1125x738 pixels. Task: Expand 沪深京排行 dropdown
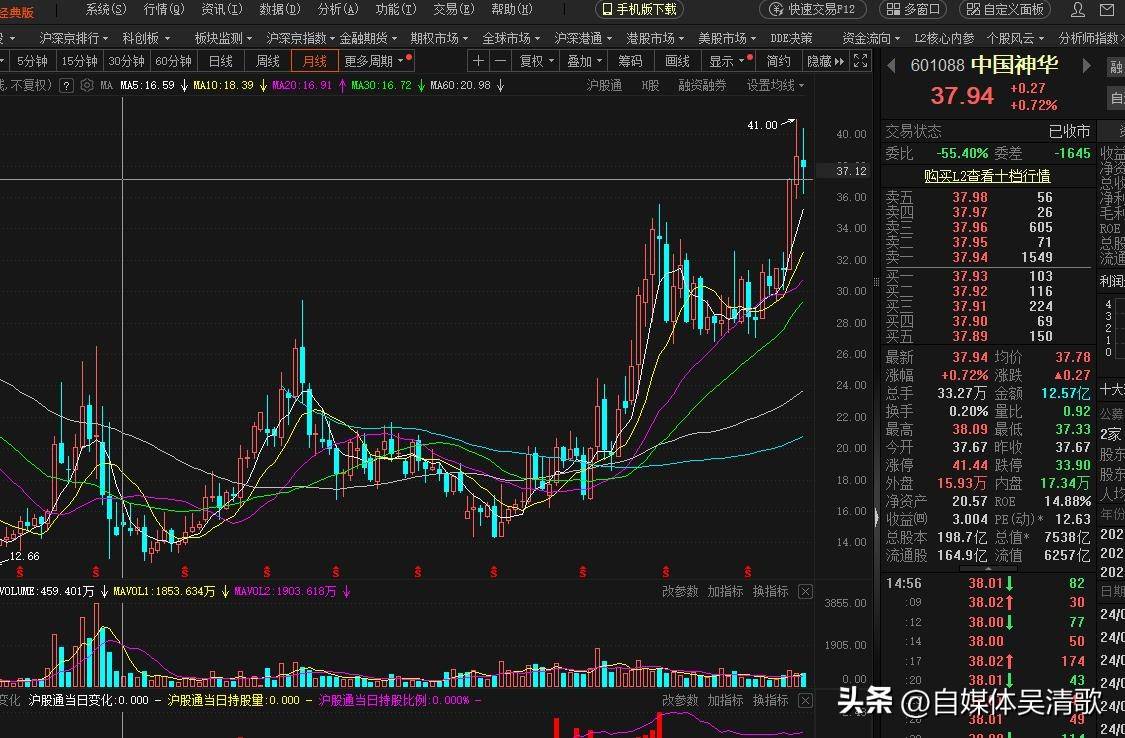click(73, 38)
